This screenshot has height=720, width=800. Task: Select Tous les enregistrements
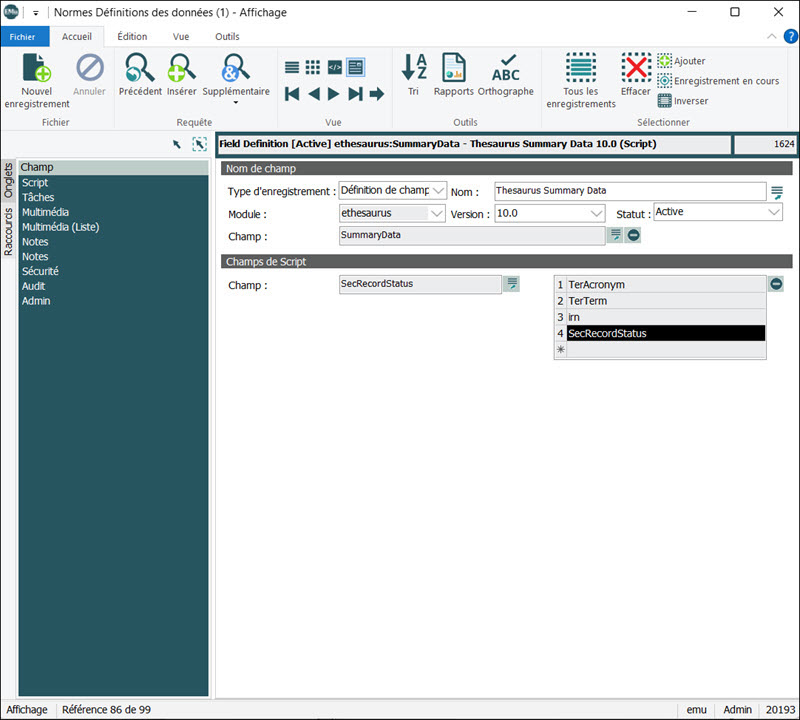(581, 81)
